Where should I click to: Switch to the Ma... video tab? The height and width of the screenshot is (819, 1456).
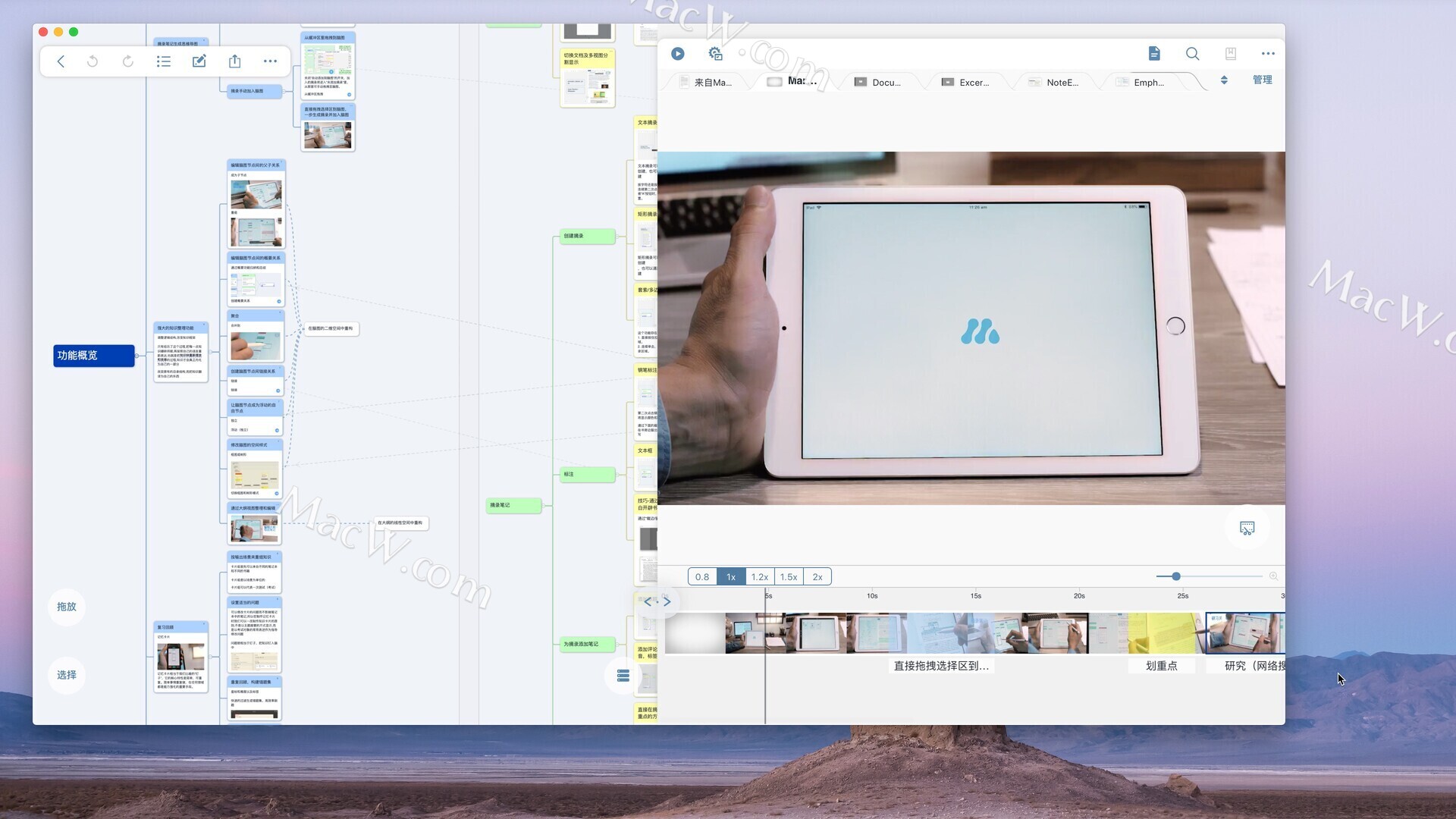795,81
